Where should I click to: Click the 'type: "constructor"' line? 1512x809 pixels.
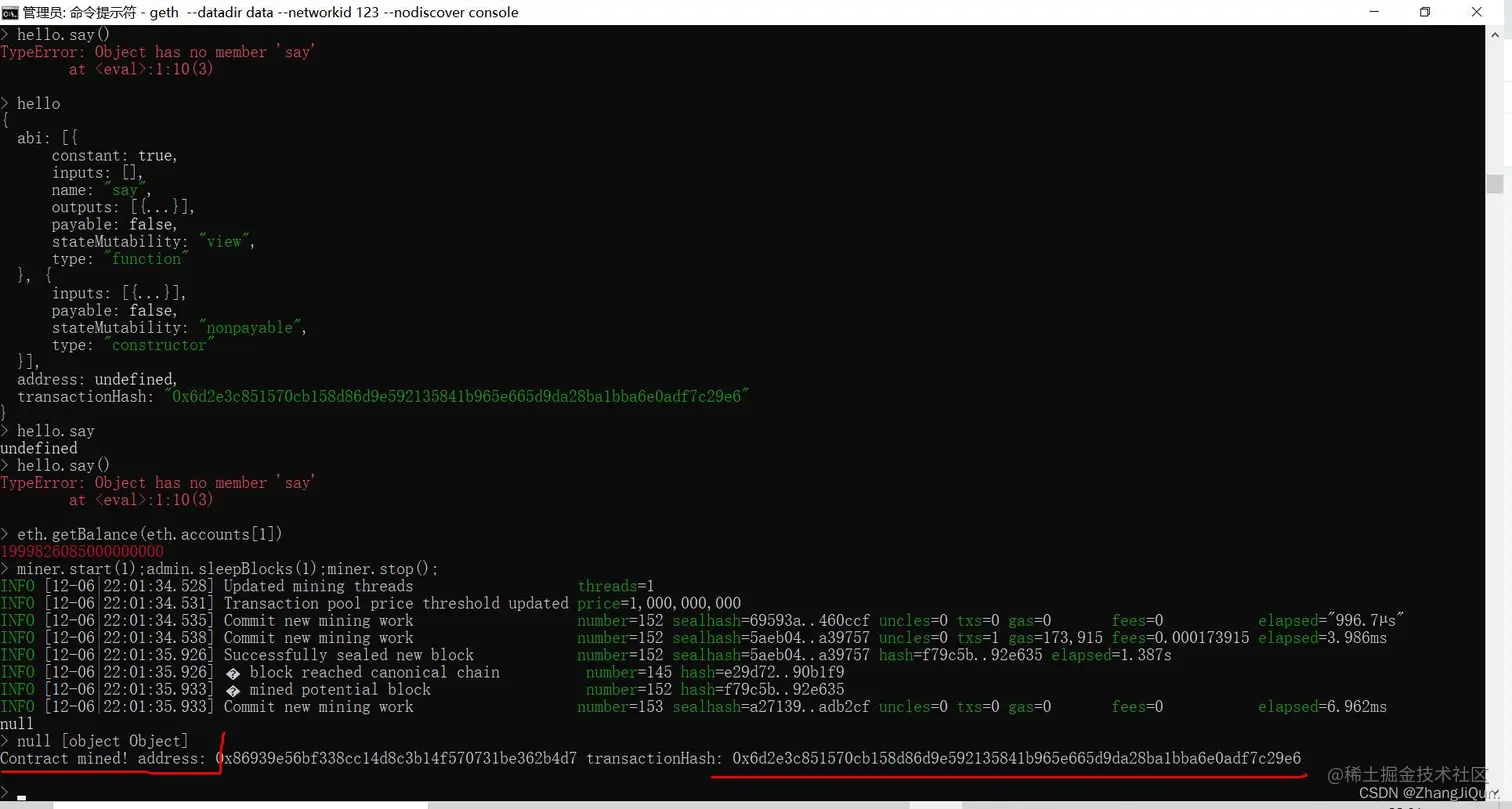(132, 345)
